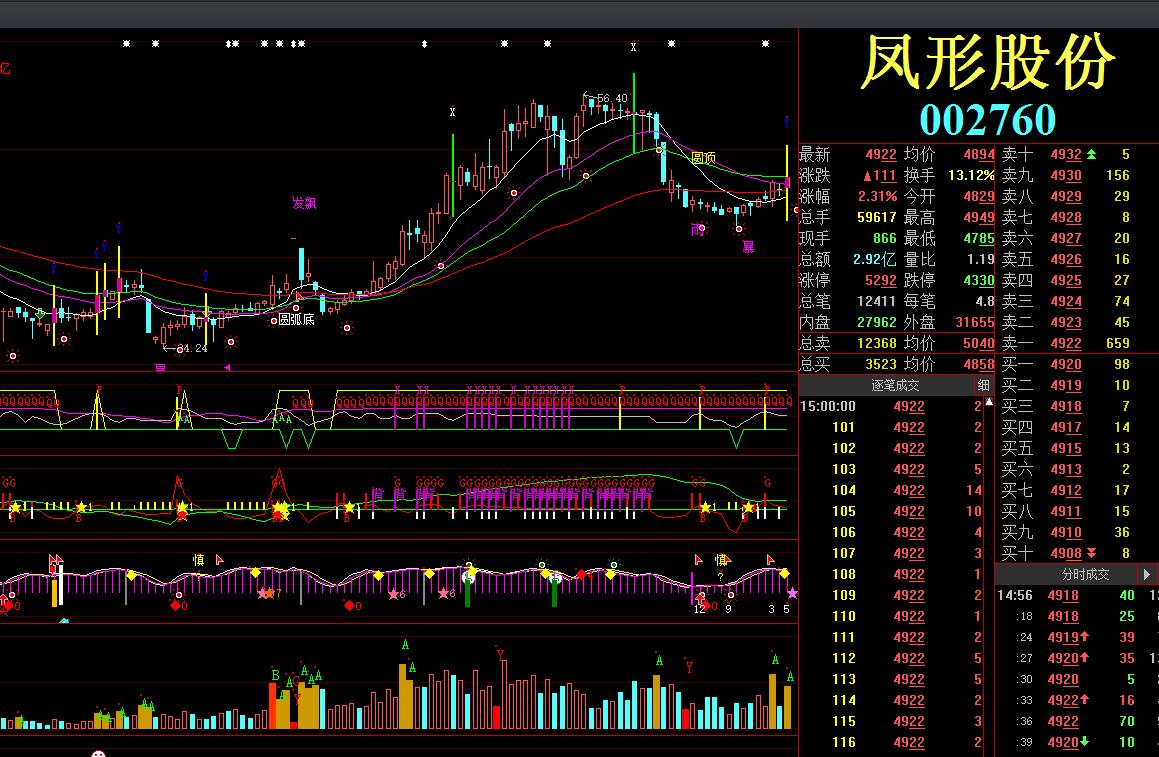Open the 逐笔成交 tick-by-tick trades header
The image size is (1159, 757).
coord(895,385)
